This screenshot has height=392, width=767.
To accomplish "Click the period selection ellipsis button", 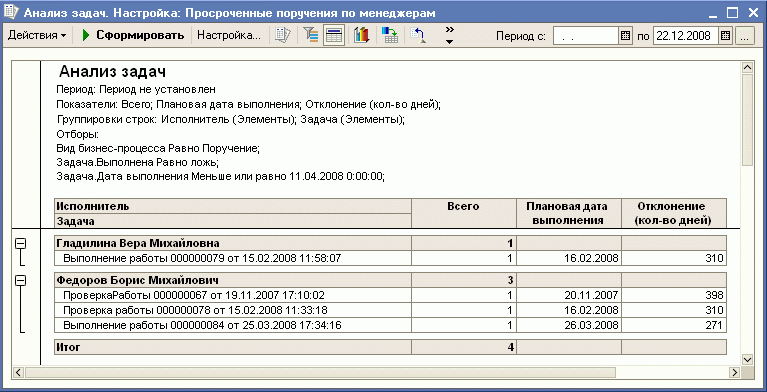I will [x=744, y=36].
